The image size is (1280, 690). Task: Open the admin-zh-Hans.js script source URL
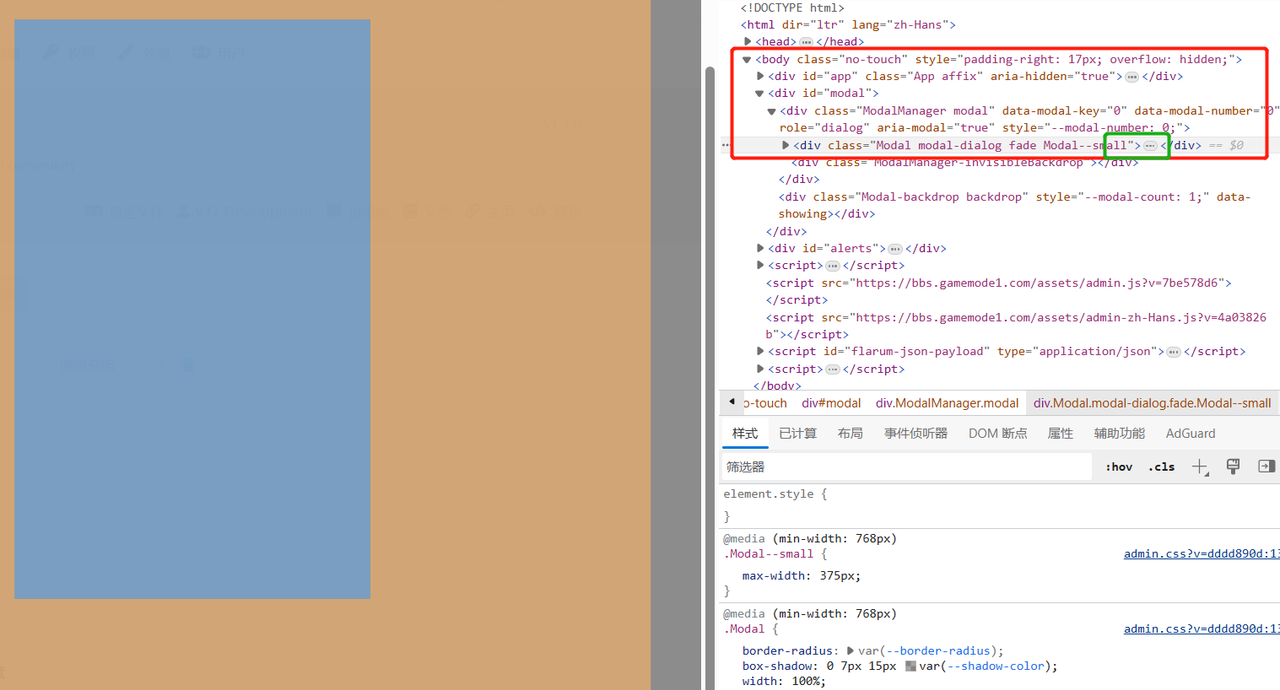point(1016,326)
